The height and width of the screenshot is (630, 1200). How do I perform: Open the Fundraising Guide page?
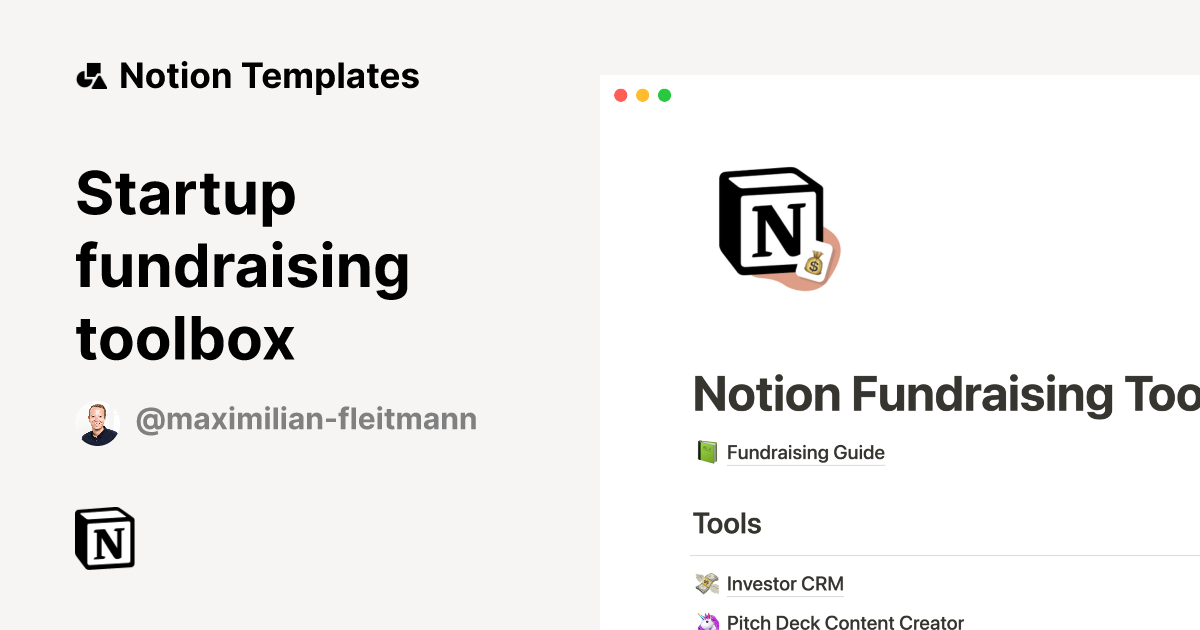pyautogui.click(x=806, y=452)
